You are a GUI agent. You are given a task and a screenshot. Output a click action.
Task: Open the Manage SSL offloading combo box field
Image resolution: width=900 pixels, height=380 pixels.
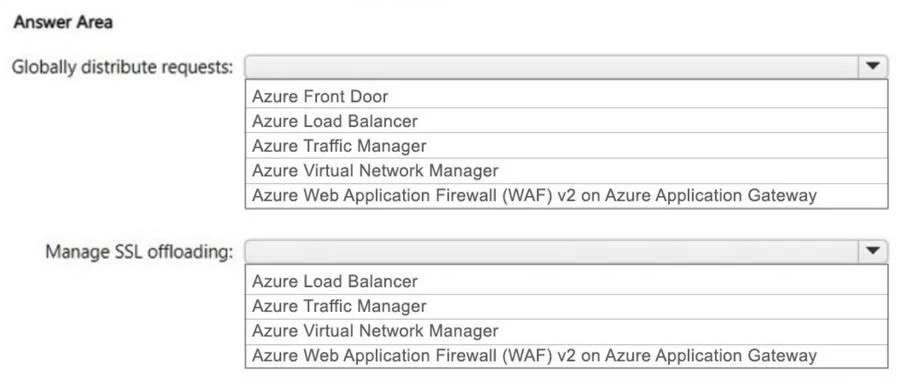566,251
